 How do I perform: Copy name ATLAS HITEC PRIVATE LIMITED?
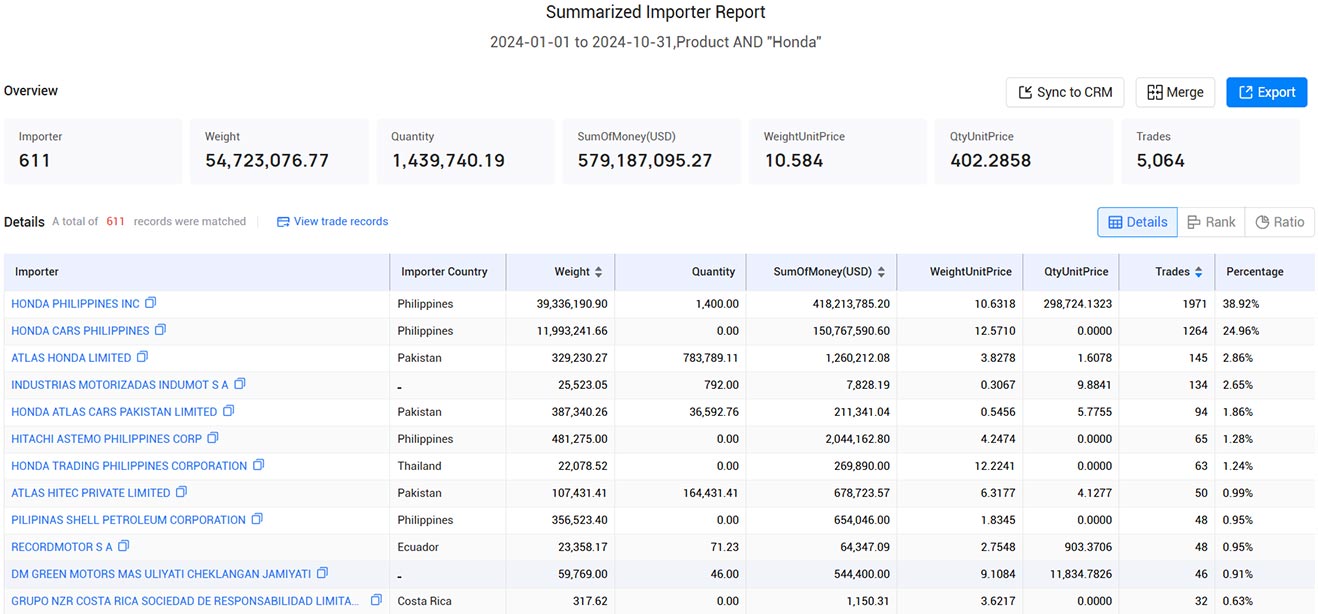(182, 492)
